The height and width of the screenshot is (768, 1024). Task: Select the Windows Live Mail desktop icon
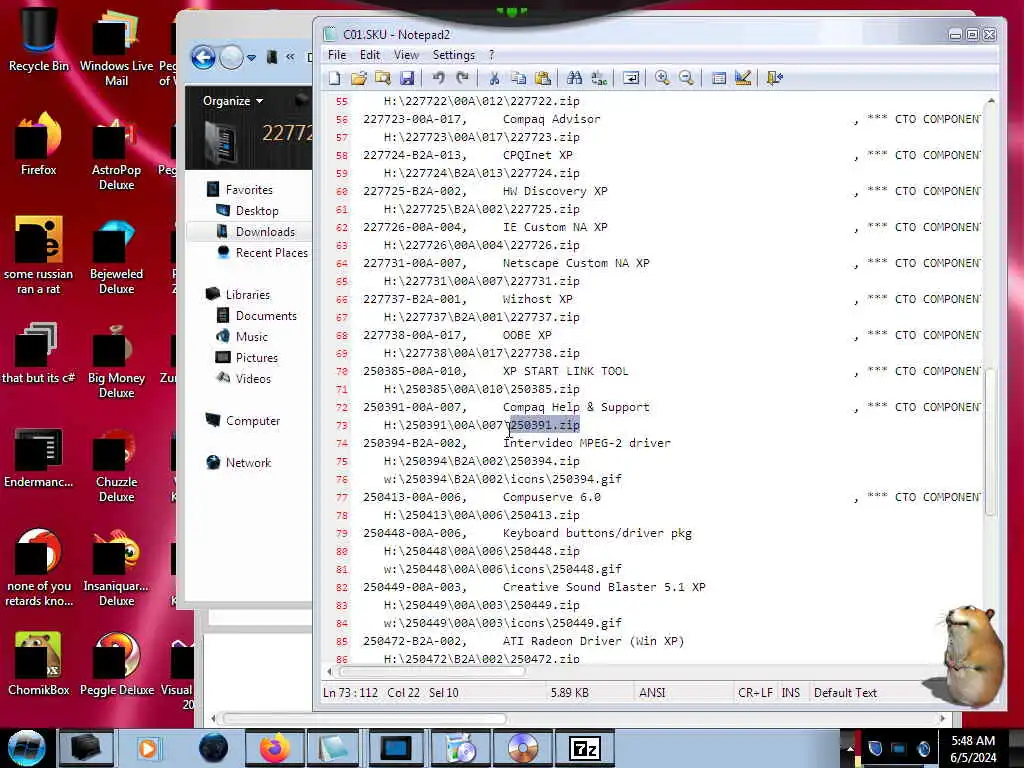tap(117, 49)
